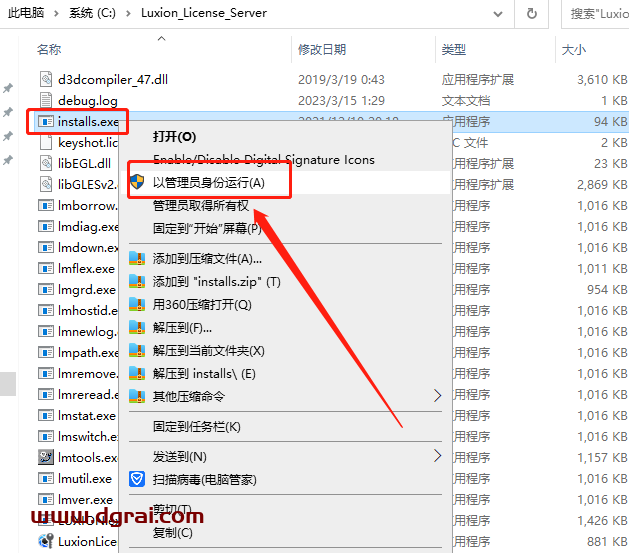Click the 954 KB size cell
Image resolution: width=629 pixels, height=553 pixels.
pos(607,290)
